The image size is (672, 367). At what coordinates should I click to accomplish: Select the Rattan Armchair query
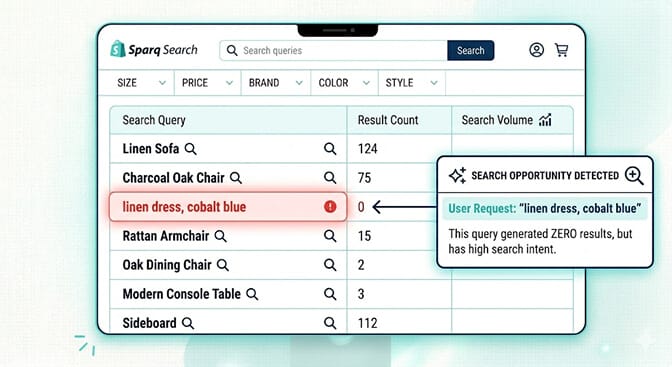(228, 236)
